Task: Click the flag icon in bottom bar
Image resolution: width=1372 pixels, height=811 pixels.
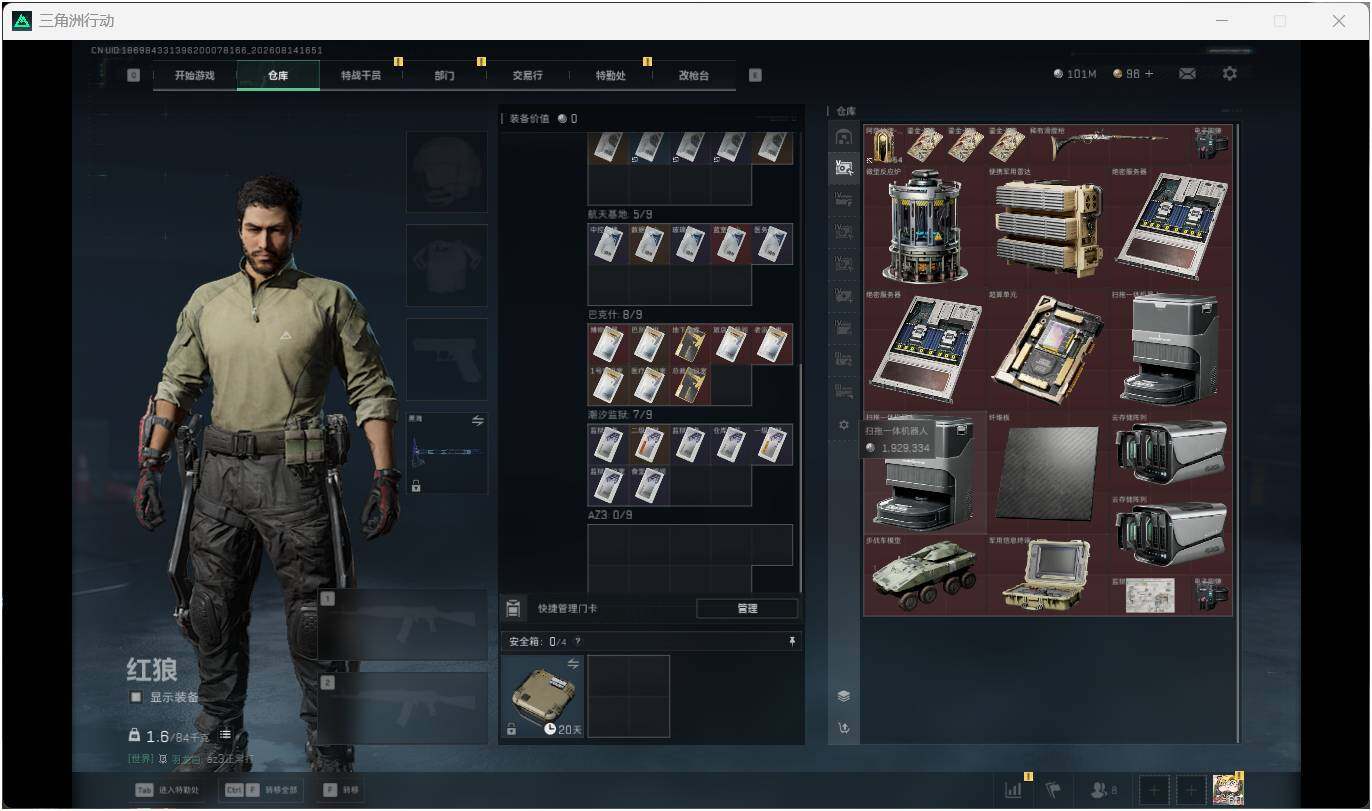Action: [x=1053, y=789]
